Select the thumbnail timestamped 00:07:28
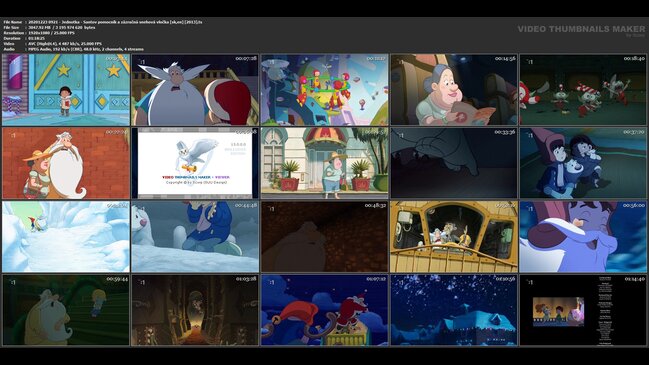The image size is (649, 365). pos(195,90)
